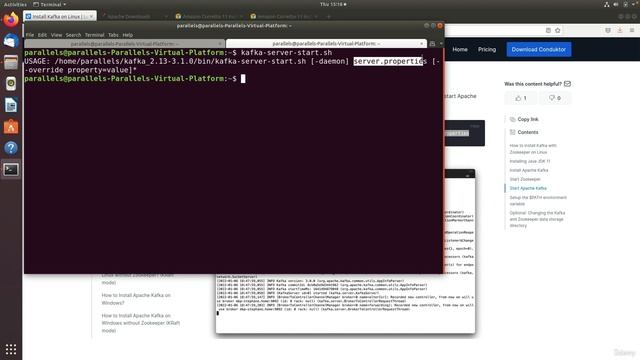
Task: Open system tray network icon
Action: click(607, 4)
